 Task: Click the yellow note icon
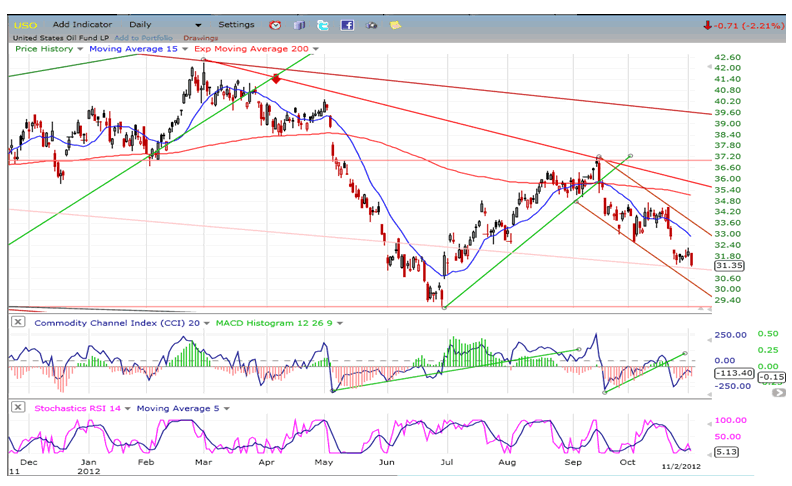coord(396,24)
